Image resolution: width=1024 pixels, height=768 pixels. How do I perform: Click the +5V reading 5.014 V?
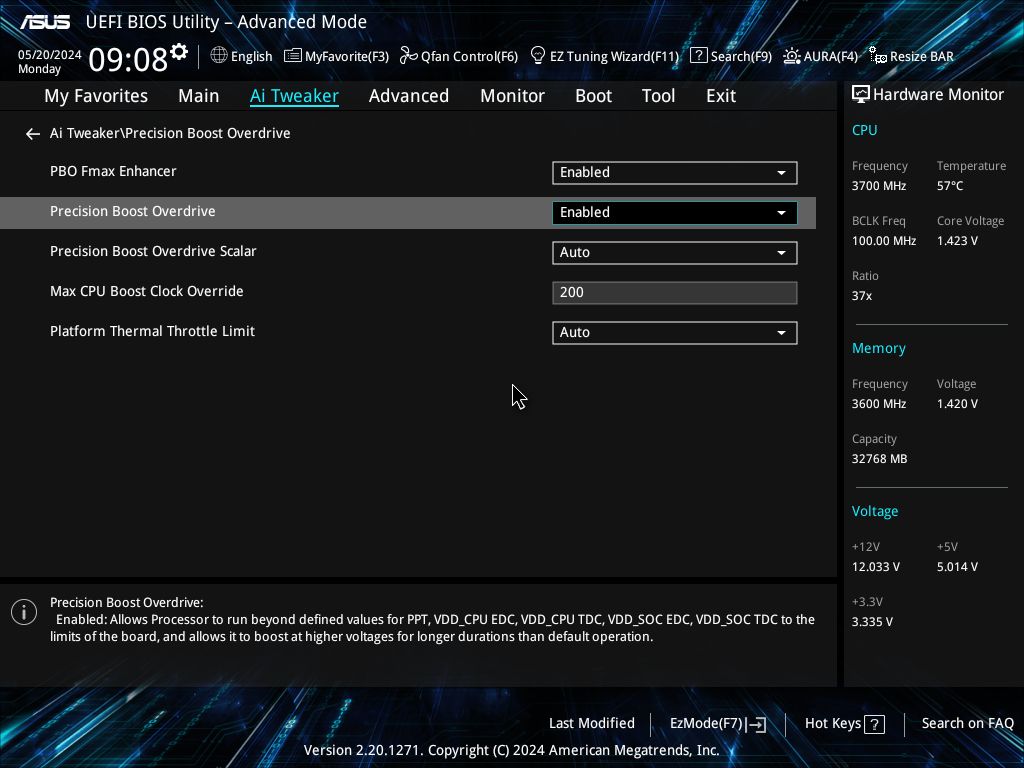957,567
